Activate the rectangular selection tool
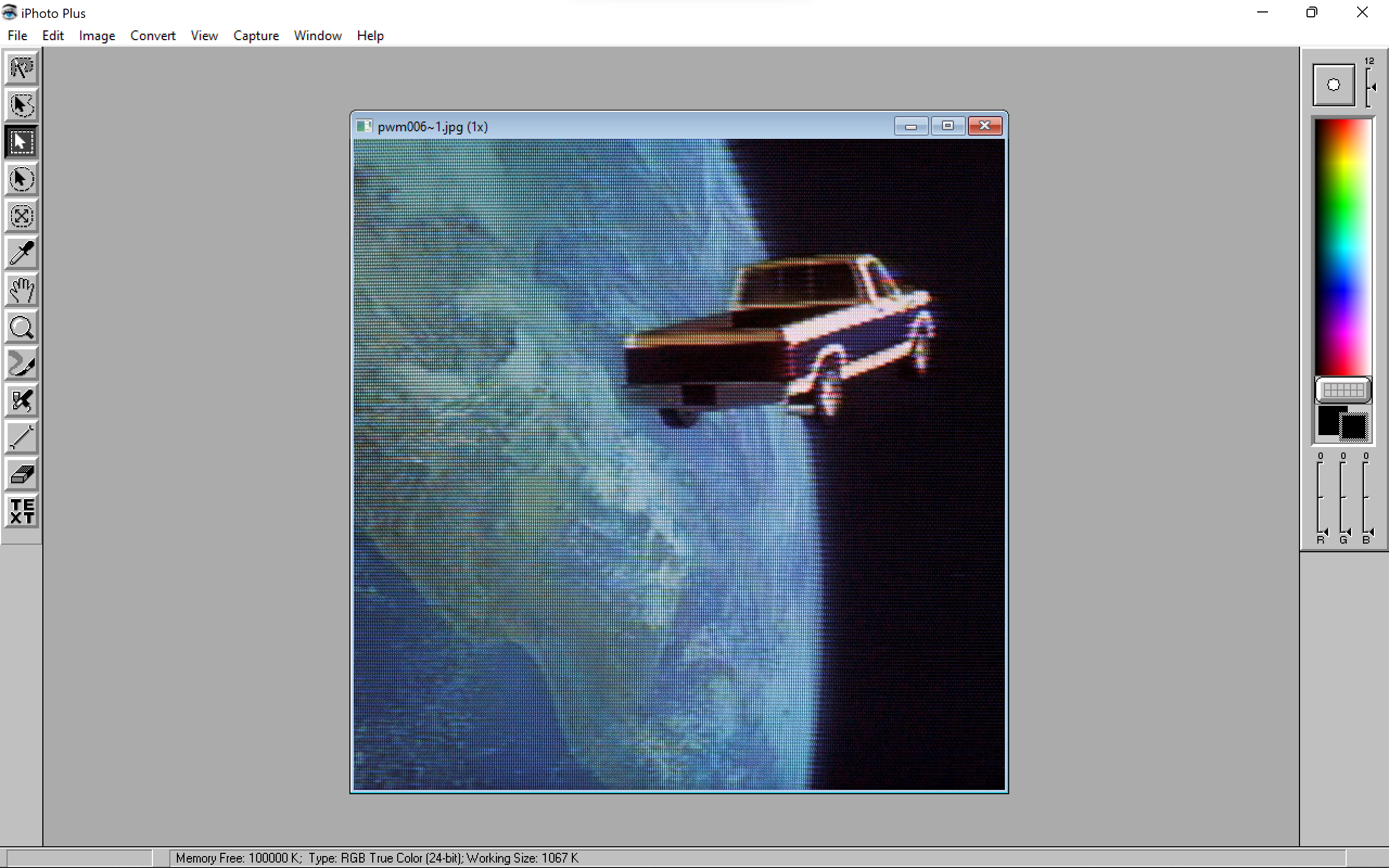The image size is (1389, 868). [x=21, y=142]
